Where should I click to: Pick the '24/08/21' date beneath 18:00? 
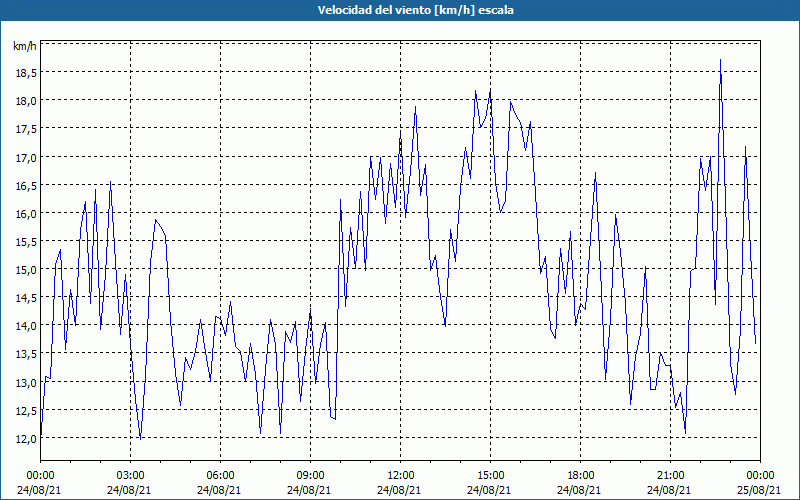tap(579, 490)
